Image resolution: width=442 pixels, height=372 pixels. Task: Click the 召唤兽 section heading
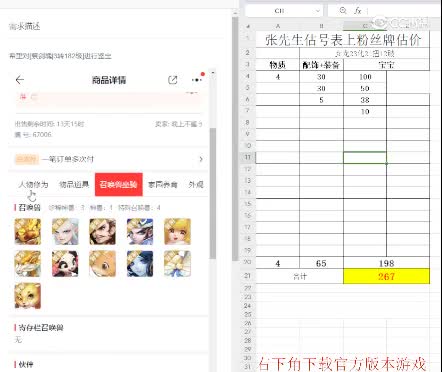click(29, 208)
